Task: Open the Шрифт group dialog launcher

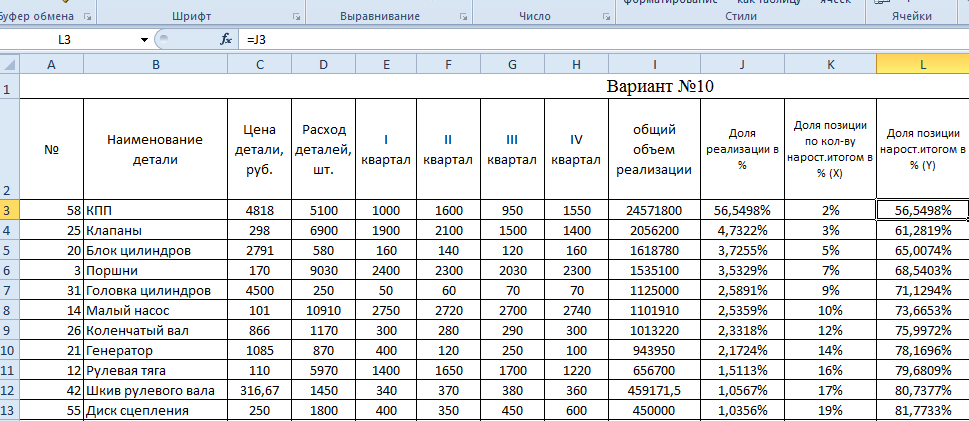Action: click(297, 17)
